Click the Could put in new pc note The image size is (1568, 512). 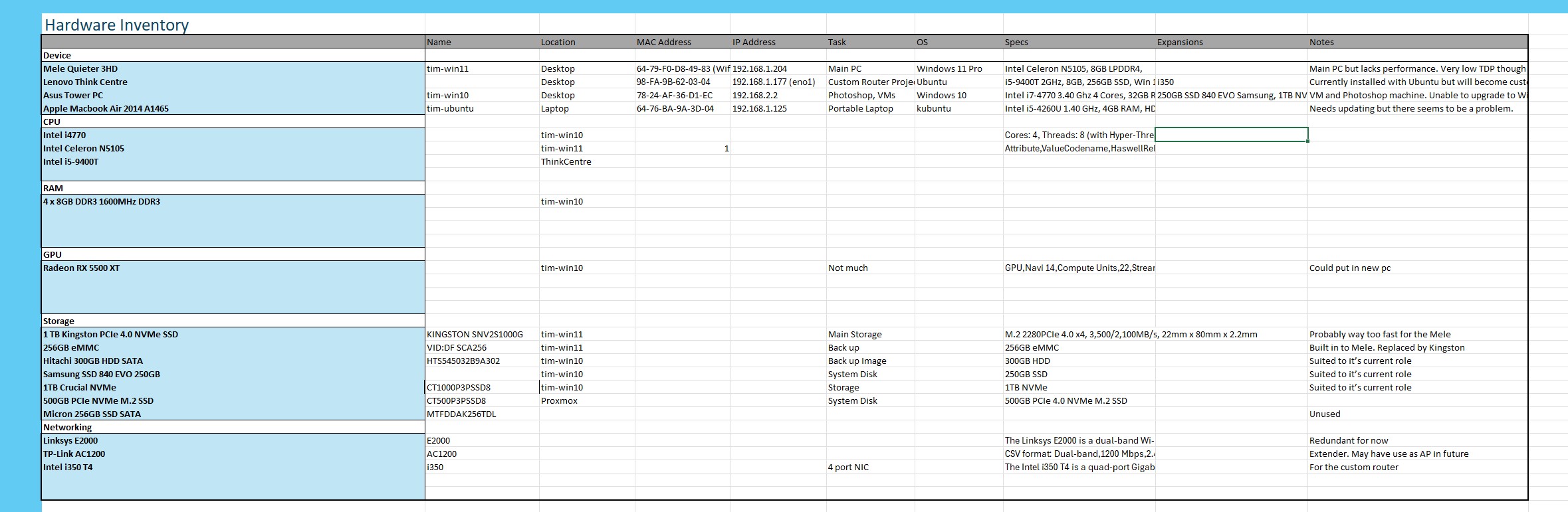pos(1350,268)
